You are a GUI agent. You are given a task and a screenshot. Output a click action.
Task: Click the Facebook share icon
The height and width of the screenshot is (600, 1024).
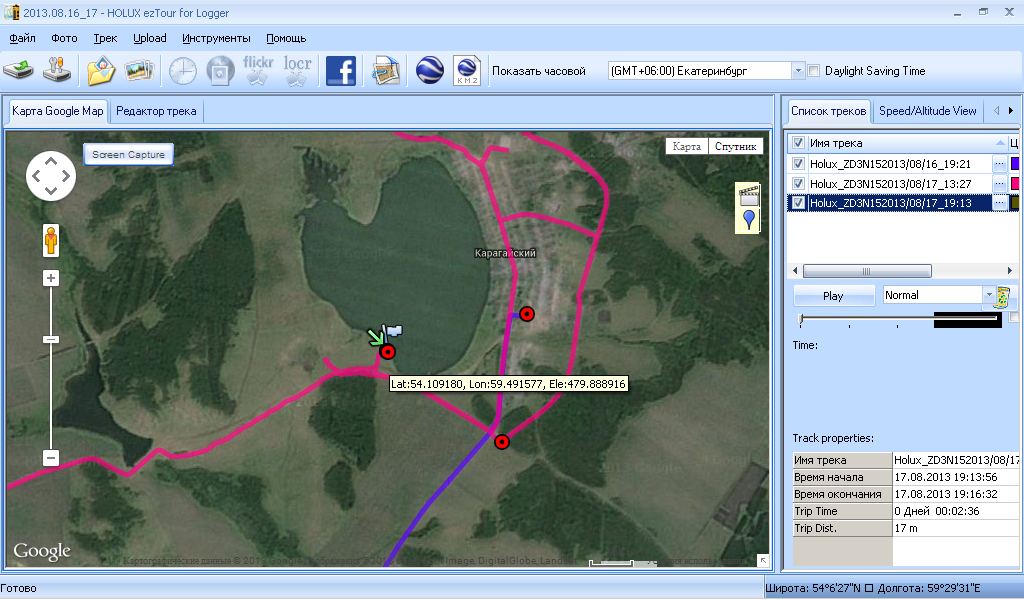pos(341,71)
